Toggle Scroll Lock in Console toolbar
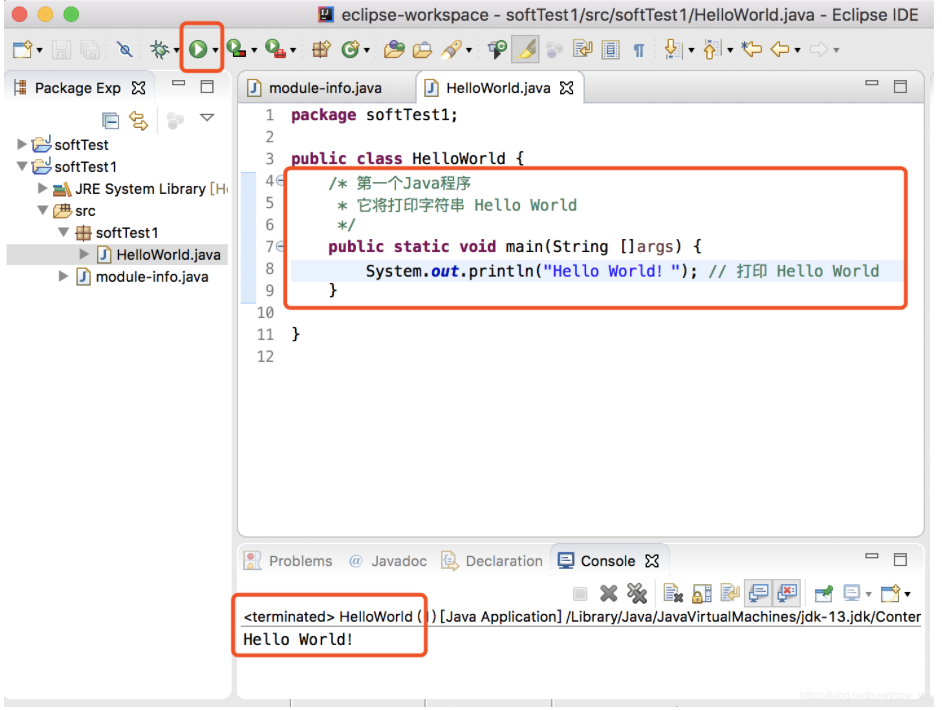 (702, 593)
